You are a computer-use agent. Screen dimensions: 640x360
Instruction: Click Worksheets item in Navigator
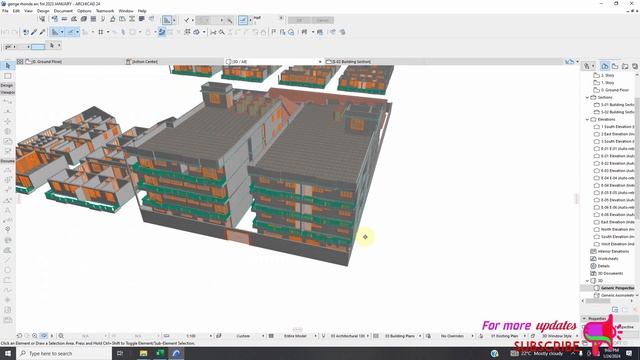click(608, 259)
